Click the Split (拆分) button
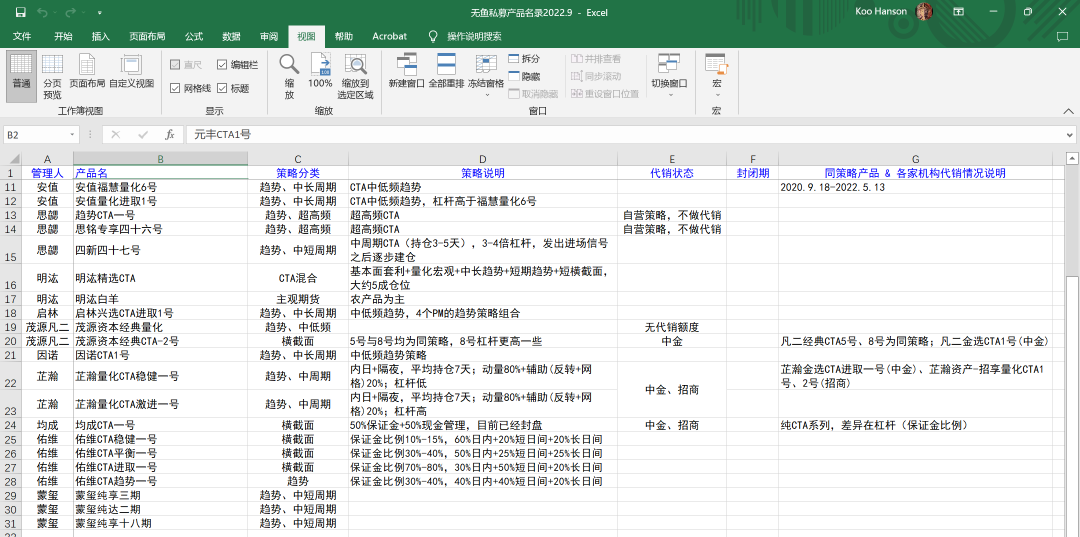This screenshot has height=537, width=1080. click(x=524, y=59)
